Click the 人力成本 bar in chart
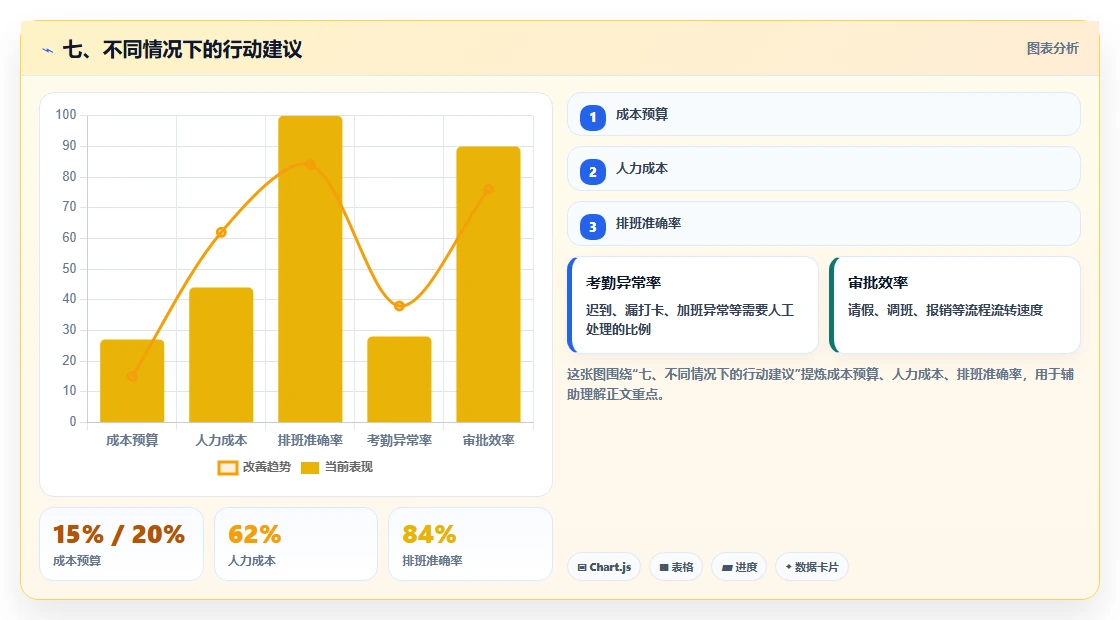This screenshot has width=1120, height=620. pos(221,355)
